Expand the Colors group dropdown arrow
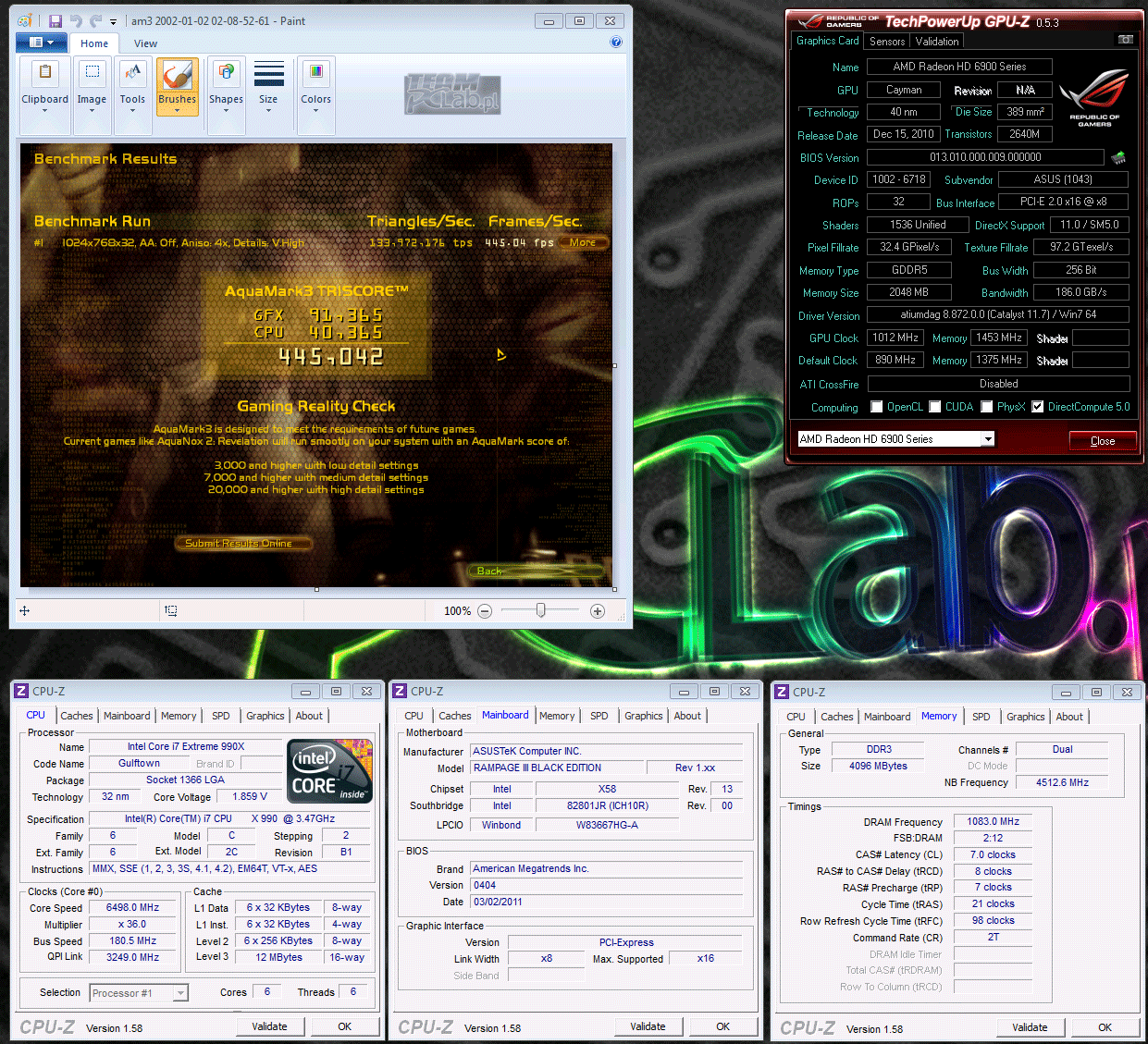The width and height of the screenshot is (1148, 1044). coord(315,111)
